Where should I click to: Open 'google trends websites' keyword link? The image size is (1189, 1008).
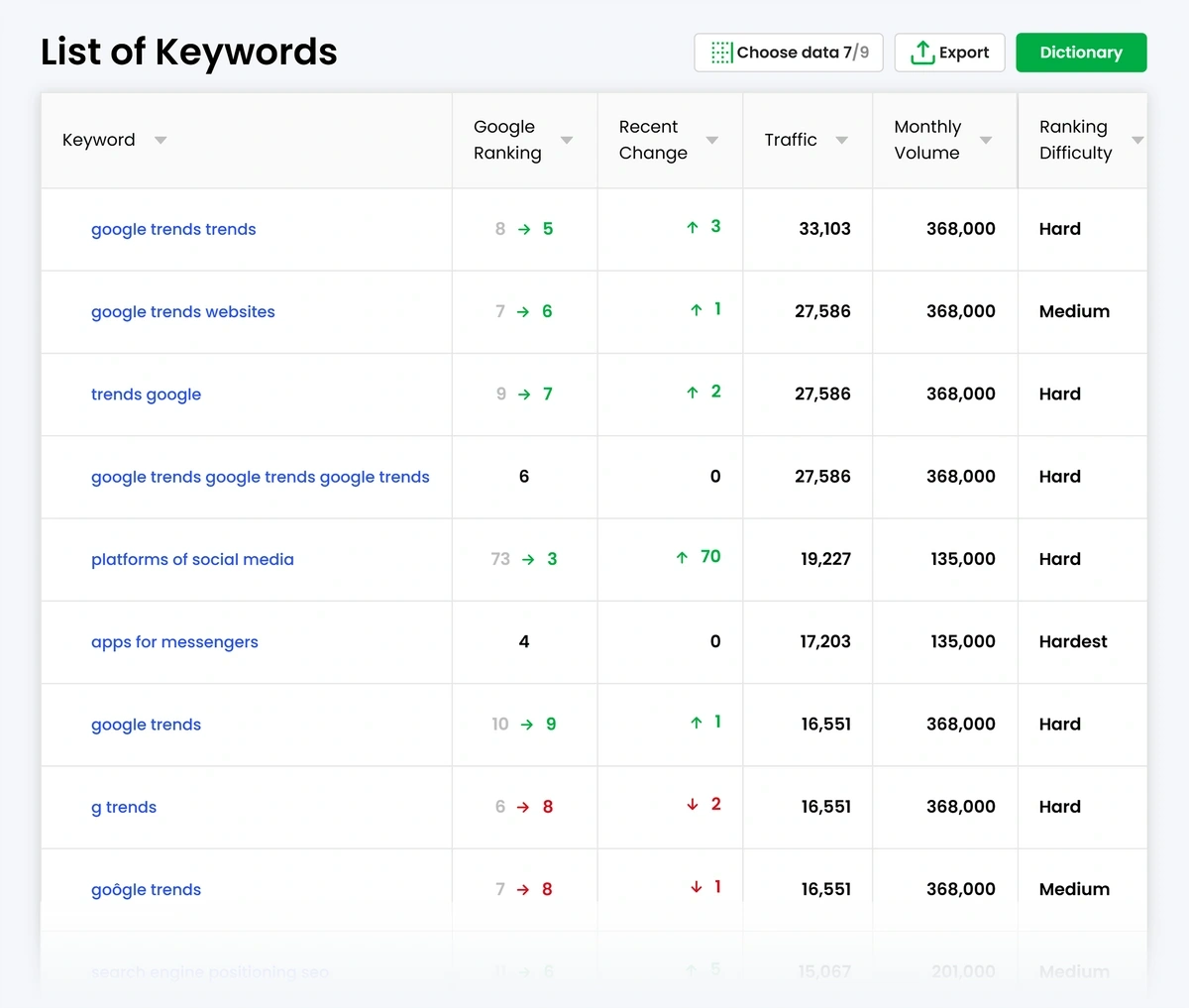click(183, 311)
